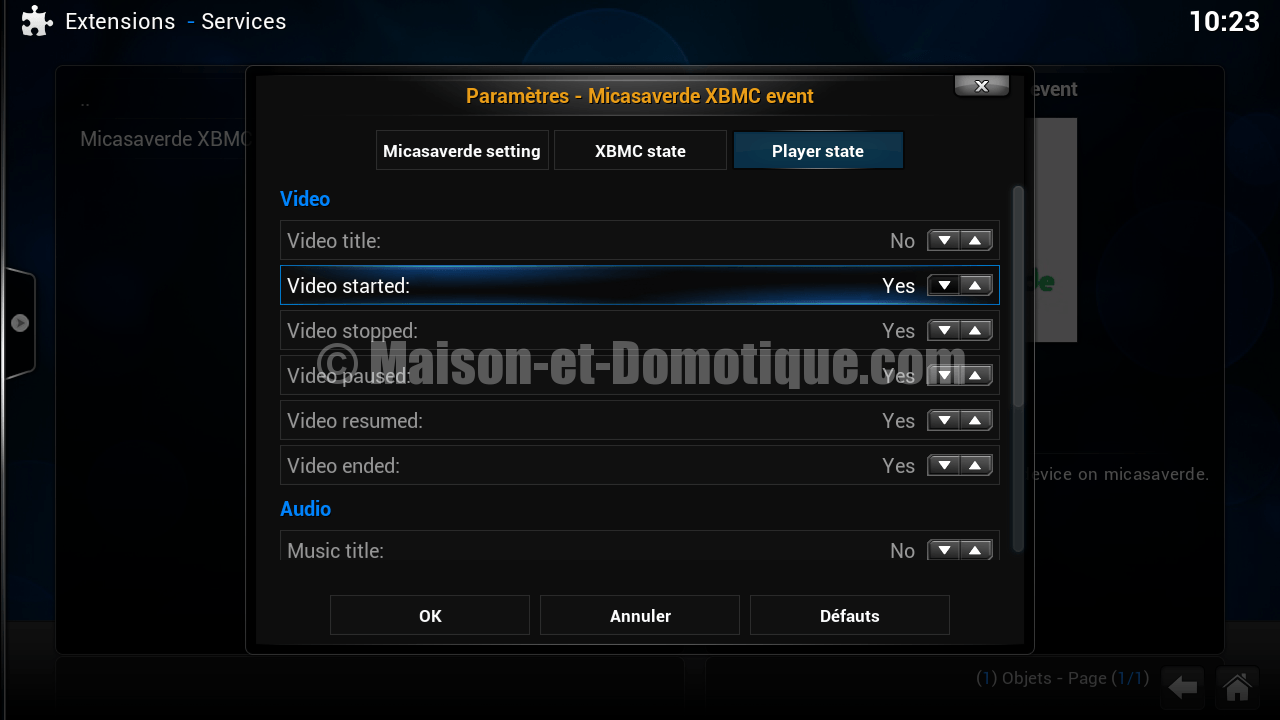Open the side panel arrow tab
This screenshot has width=1280, height=720.
click(x=19, y=323)
